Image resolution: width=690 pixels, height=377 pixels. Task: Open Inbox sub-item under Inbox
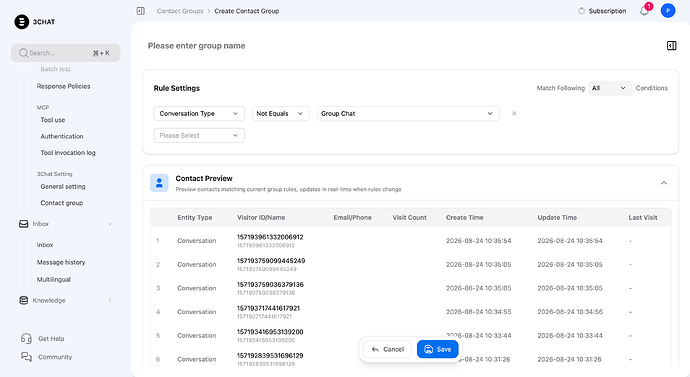point(45,245)
